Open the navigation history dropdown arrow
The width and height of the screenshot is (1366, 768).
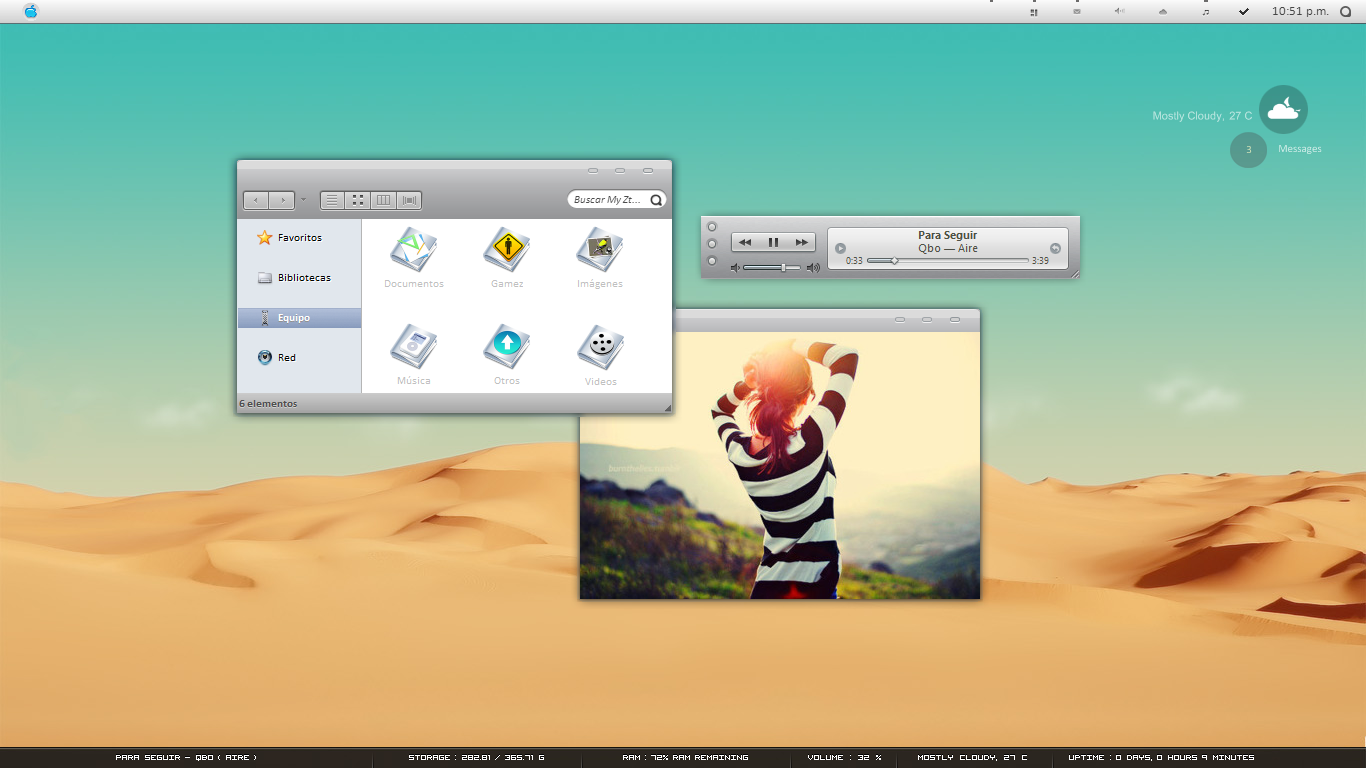[x=303, y=200]
